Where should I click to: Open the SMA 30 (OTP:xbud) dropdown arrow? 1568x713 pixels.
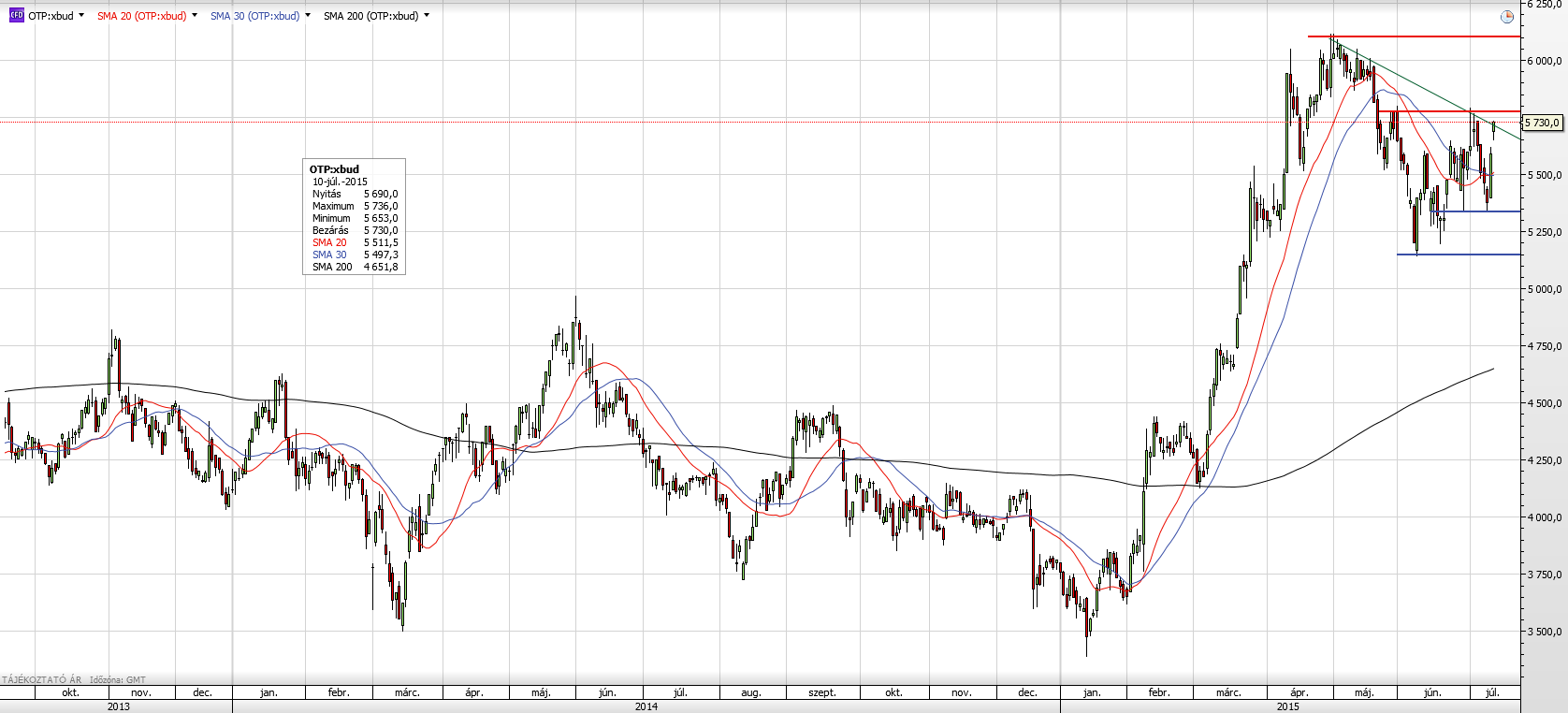pyautogui.click(x=308, y=16)
